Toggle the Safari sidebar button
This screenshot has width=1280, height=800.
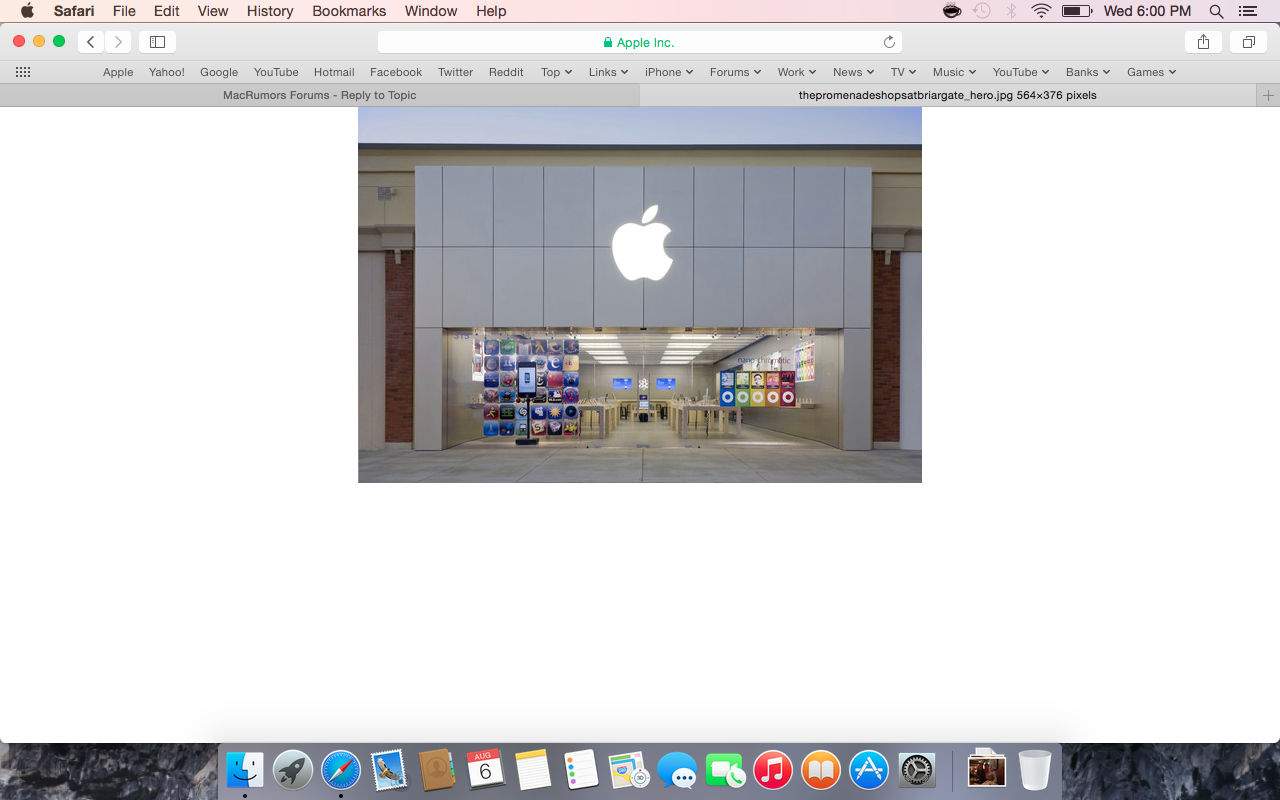157,42
